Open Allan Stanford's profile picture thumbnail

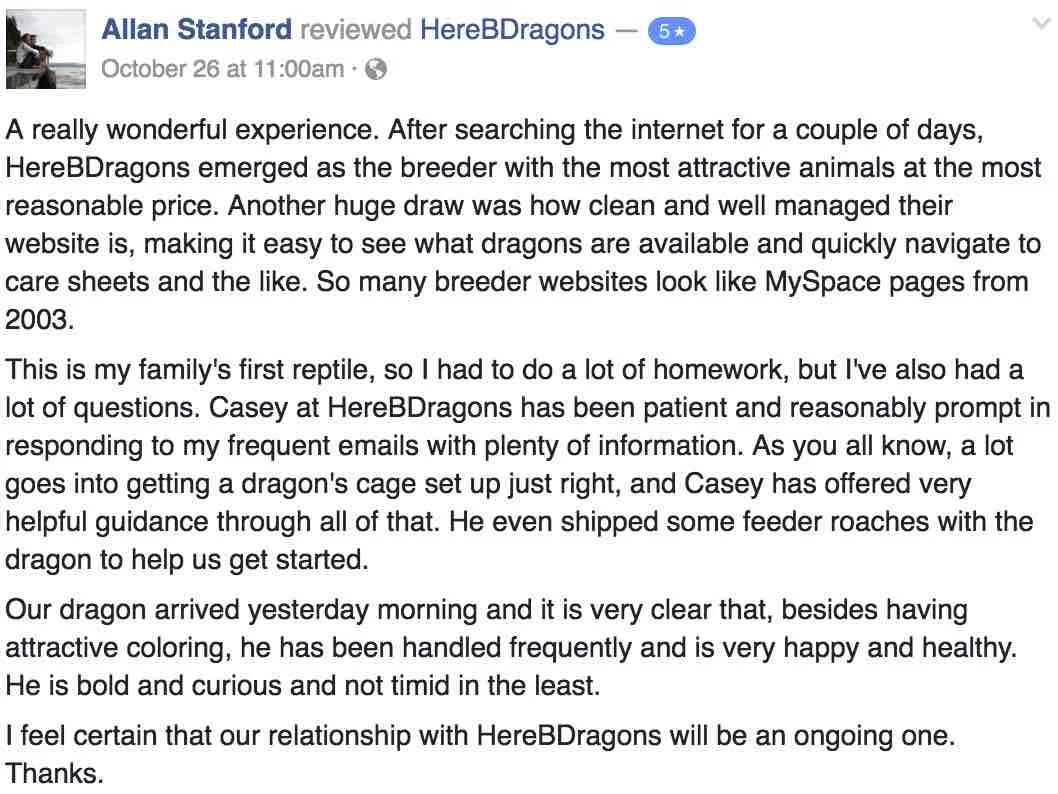coord(46,49)
